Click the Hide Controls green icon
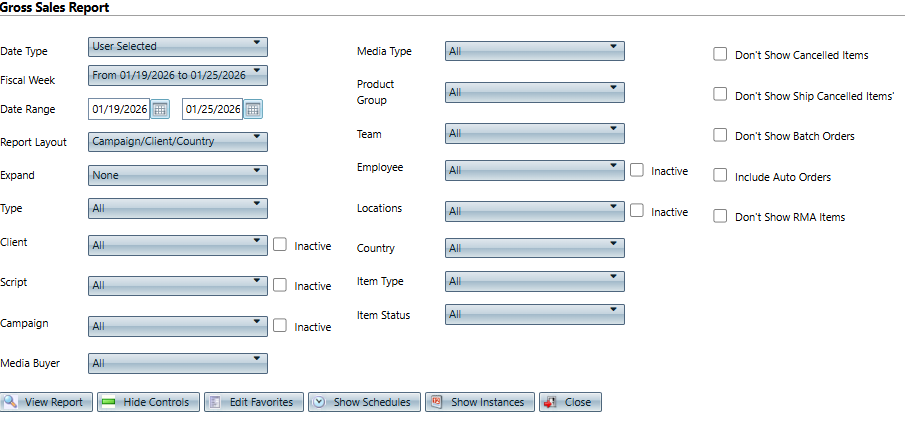This screenshot has height=430, width=905. point(108,402)
